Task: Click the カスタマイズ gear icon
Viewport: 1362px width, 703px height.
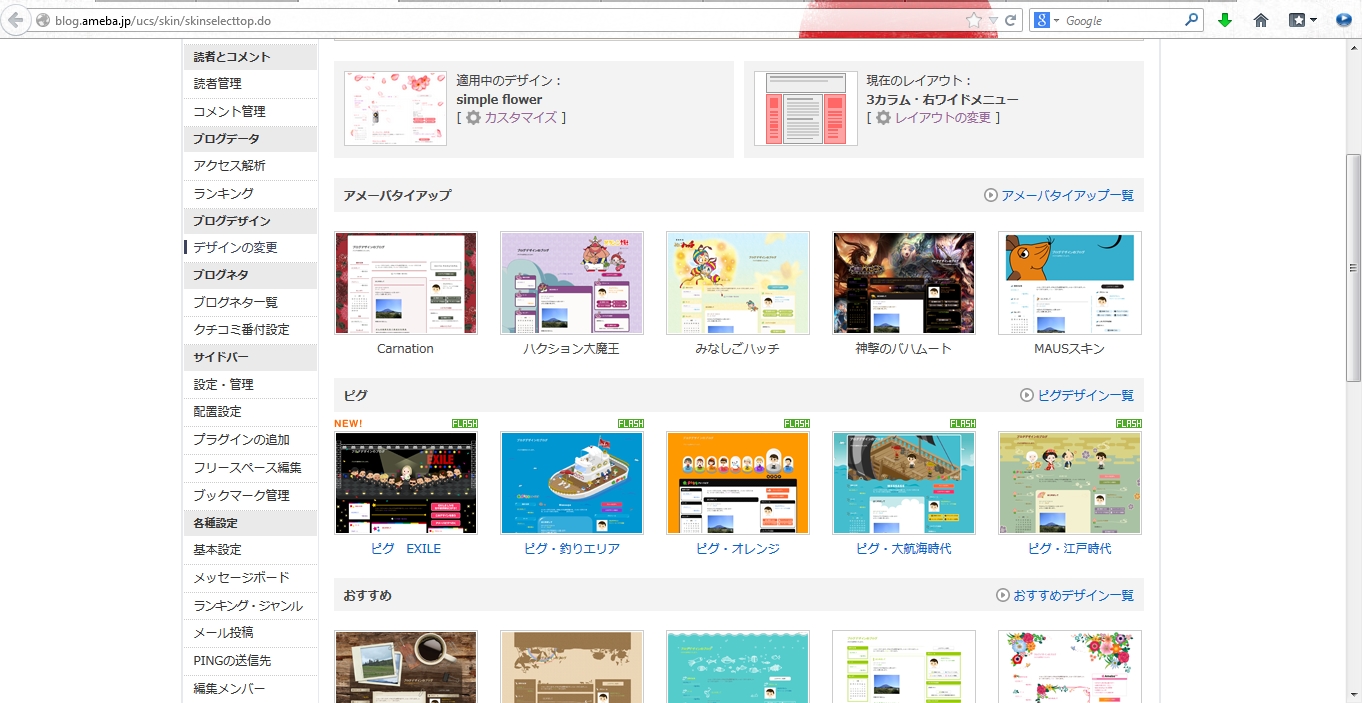Action: point(473,118)
